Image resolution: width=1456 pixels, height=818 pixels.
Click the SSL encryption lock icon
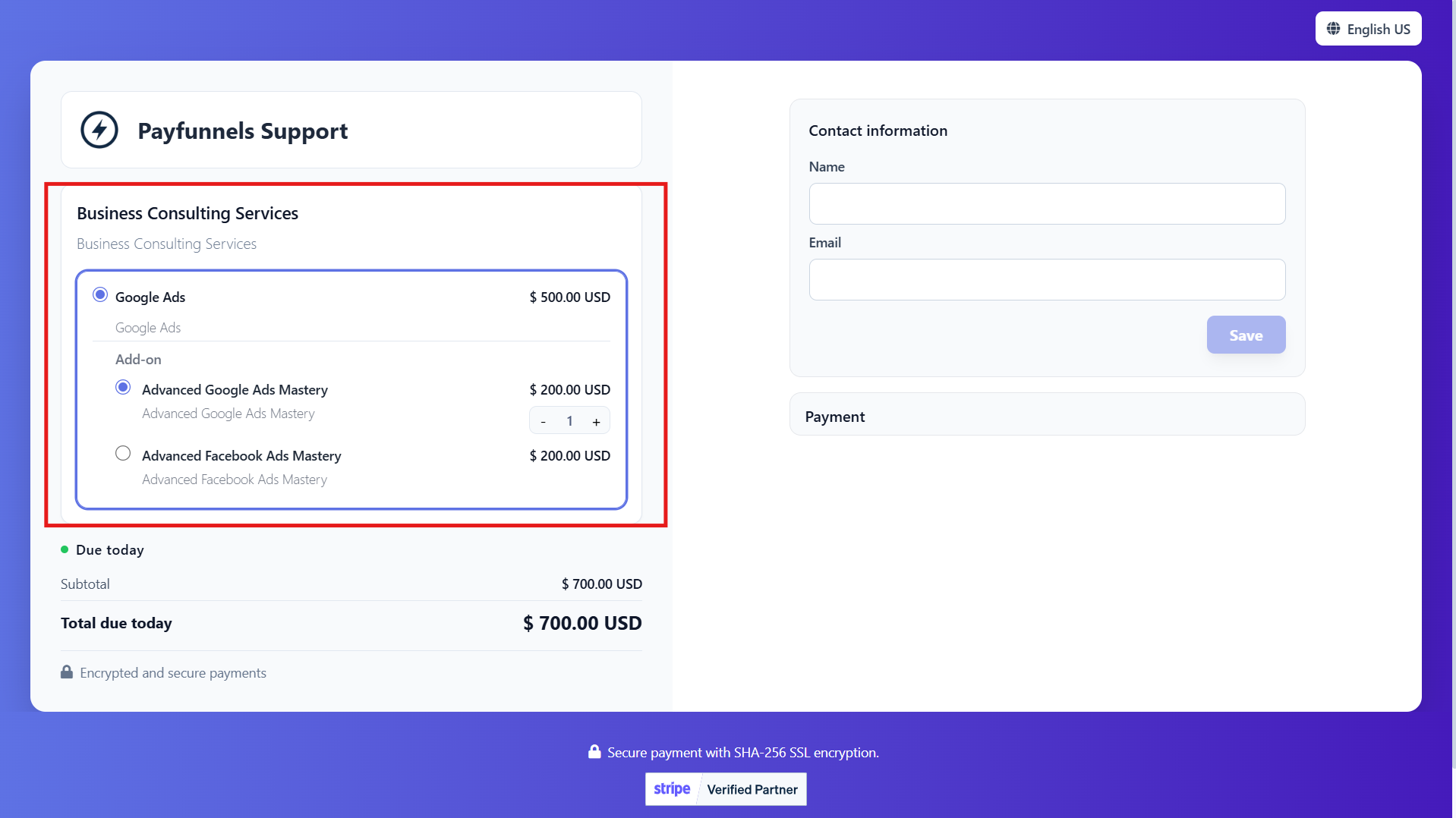point(594,751)
